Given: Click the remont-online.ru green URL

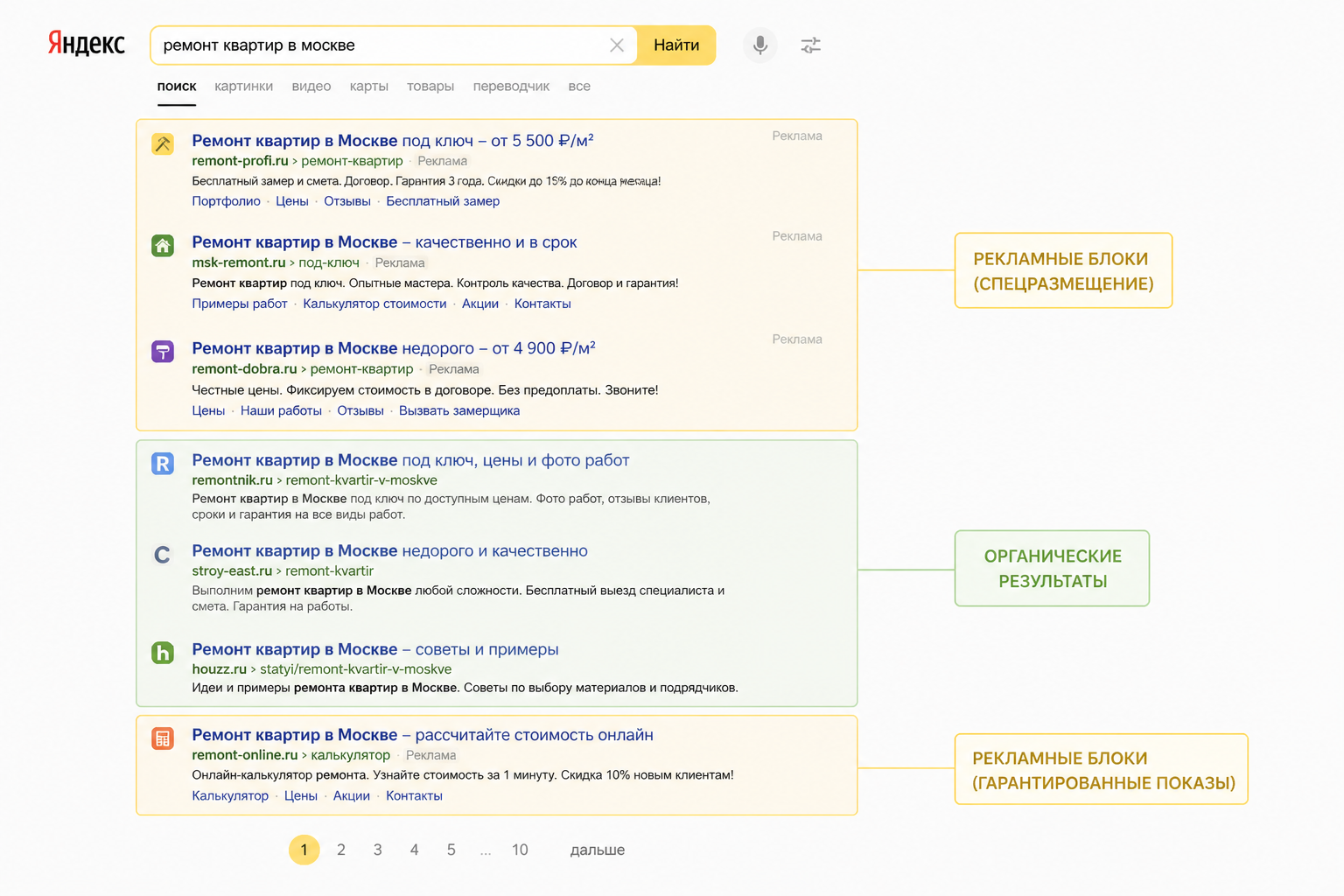Looking at the screenshot, I should tap(291, 755).
